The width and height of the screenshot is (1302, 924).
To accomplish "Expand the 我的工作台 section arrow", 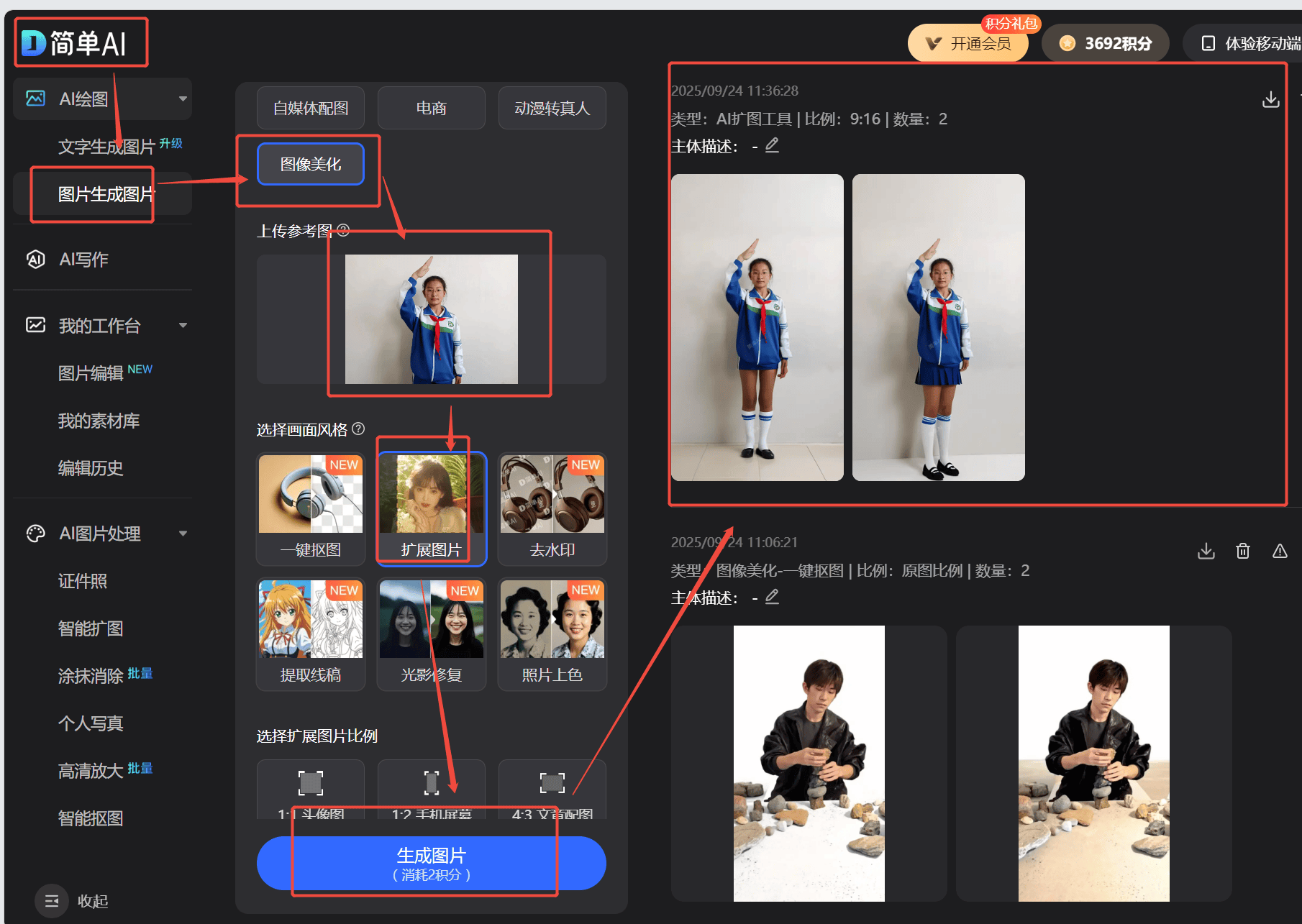I will point(183,325).
